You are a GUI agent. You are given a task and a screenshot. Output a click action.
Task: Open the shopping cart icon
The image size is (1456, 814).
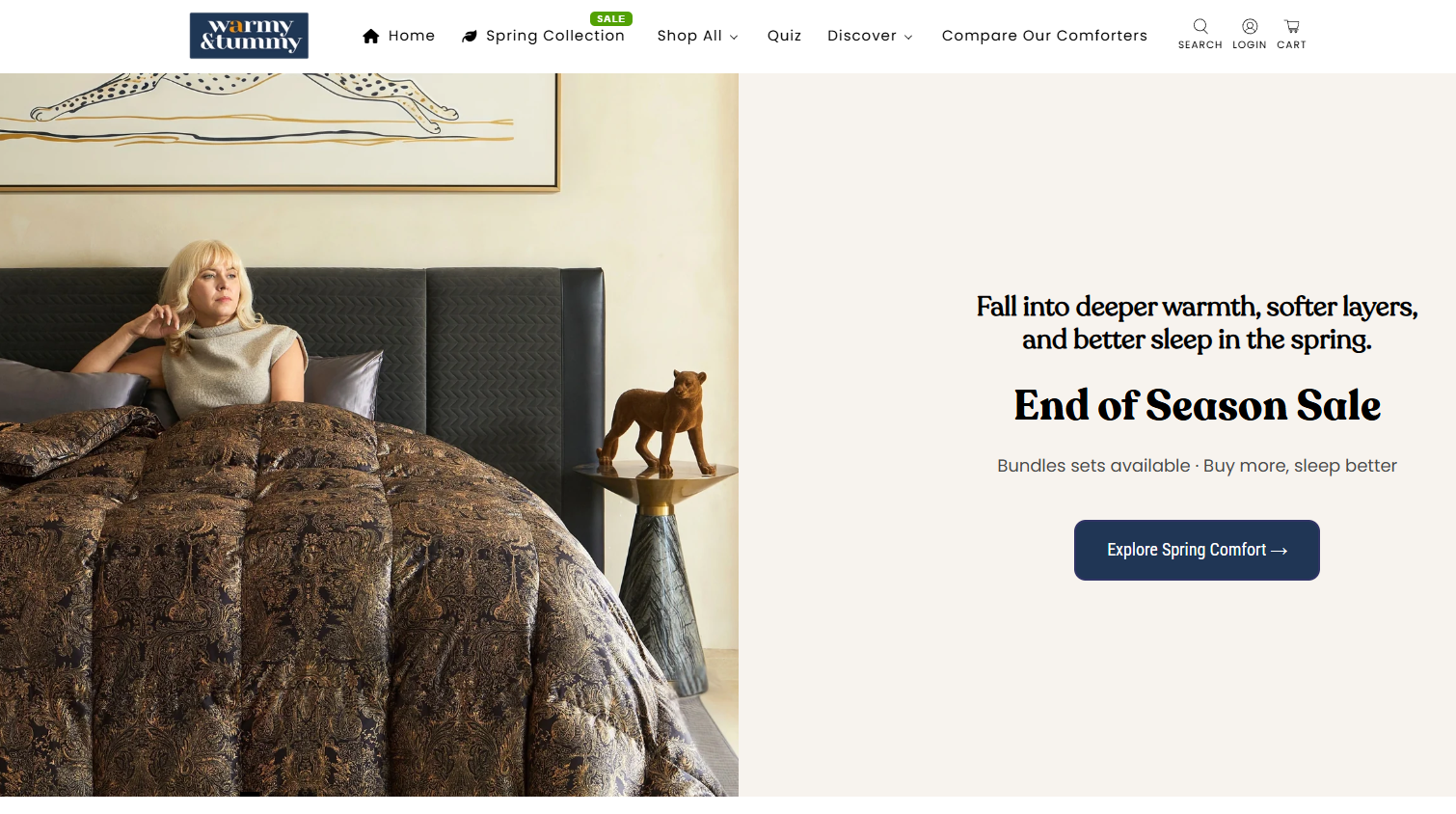click(x=1292, y=26)
